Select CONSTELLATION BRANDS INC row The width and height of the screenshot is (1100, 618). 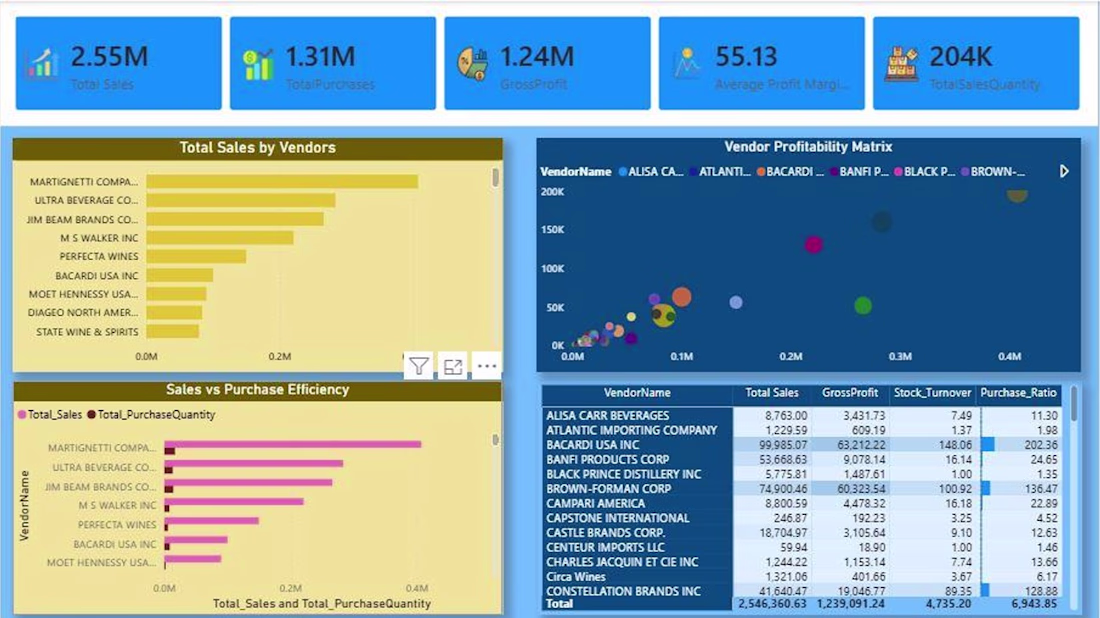(801, 591)
